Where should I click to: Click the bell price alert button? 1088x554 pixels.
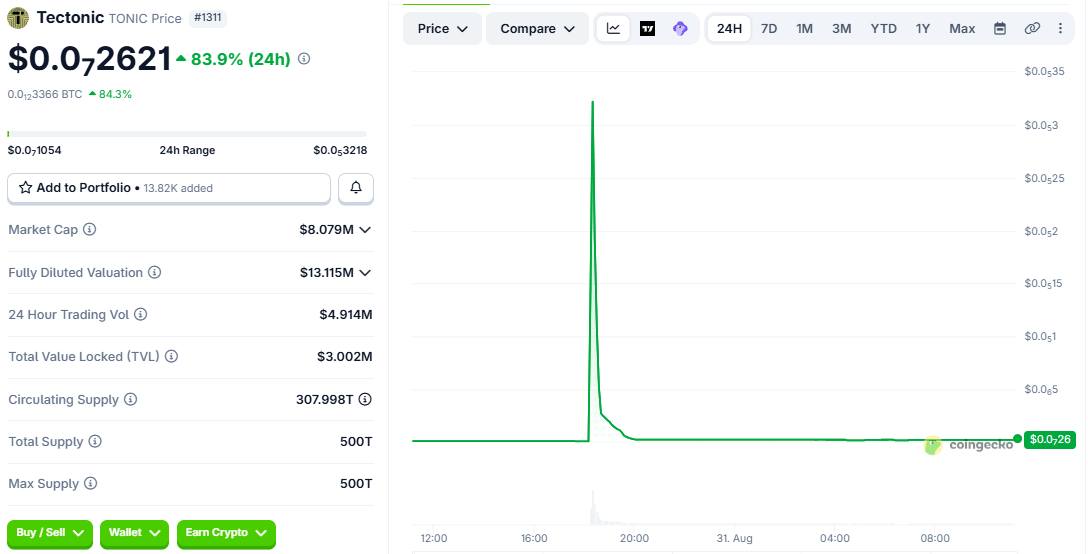pos(356,188)
